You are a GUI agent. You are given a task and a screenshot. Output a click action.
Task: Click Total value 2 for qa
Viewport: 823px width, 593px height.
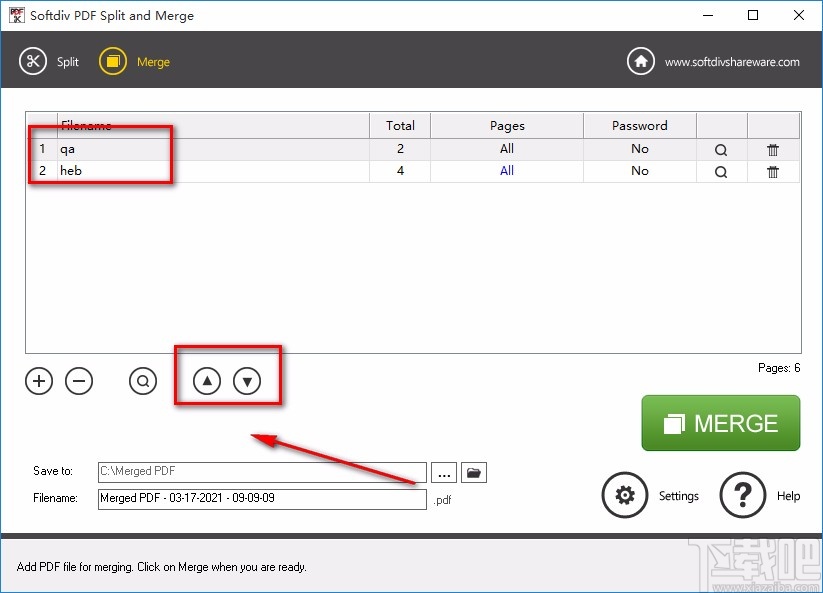coord(400,149)
